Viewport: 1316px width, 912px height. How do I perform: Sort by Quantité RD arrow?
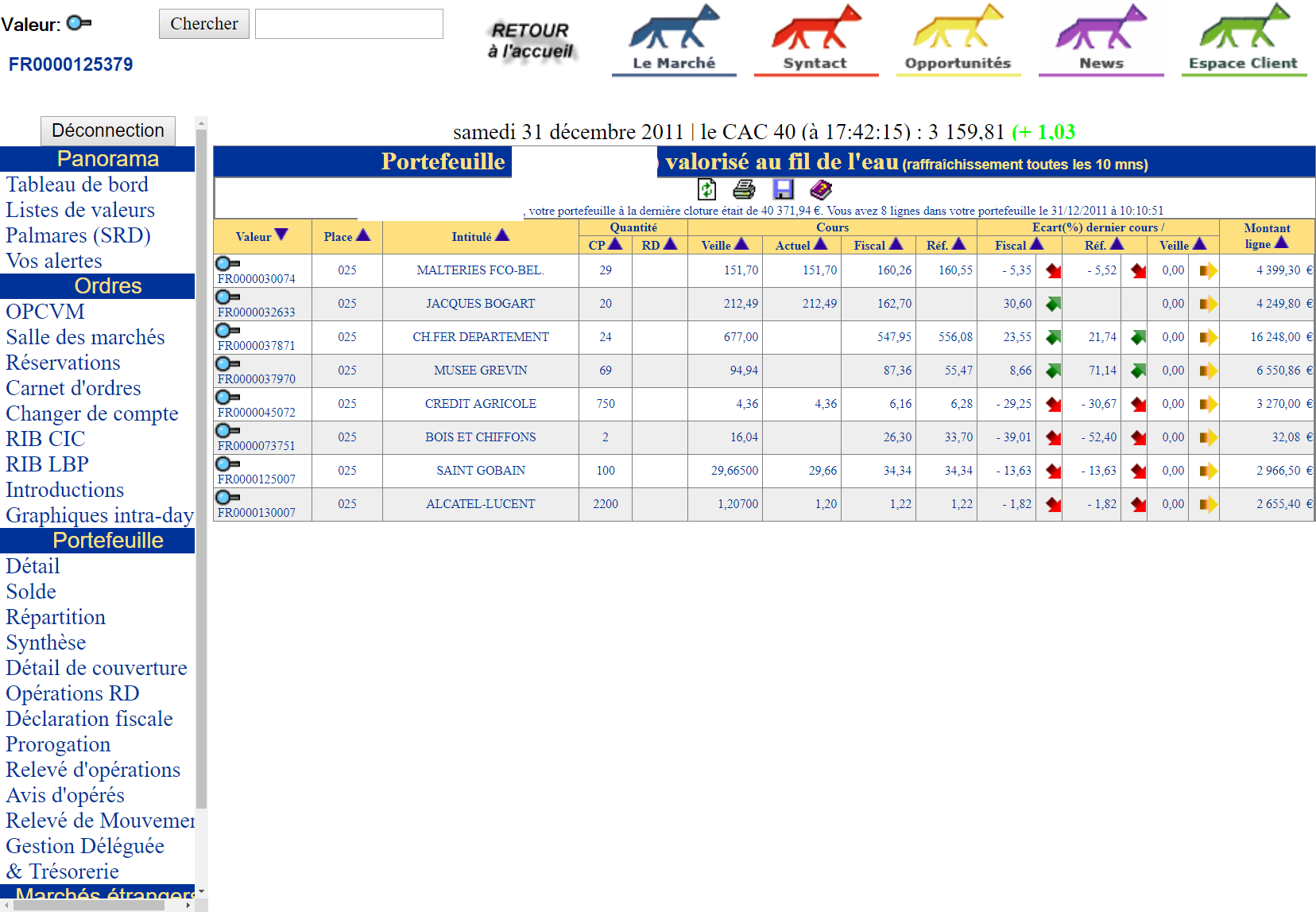pyautogui.click(x=670, y=244)
